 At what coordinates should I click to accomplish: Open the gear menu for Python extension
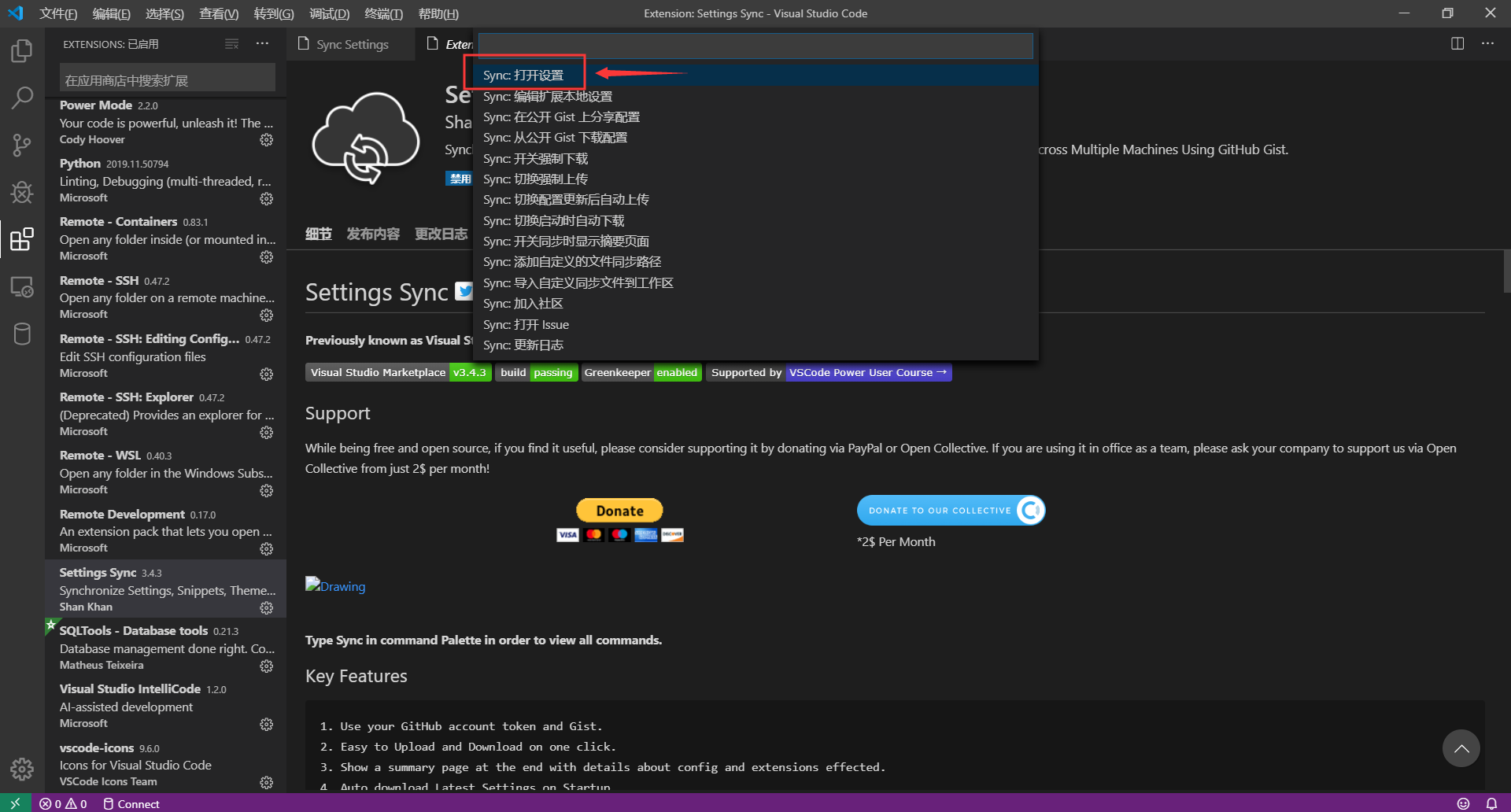[267, 198]
